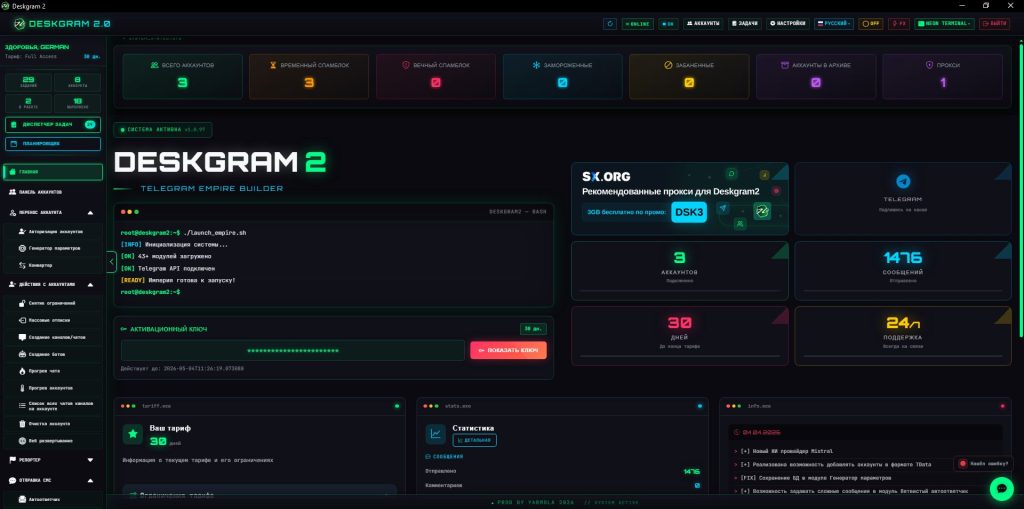Click the Нашёл ошибку? report button

point(983,463)
